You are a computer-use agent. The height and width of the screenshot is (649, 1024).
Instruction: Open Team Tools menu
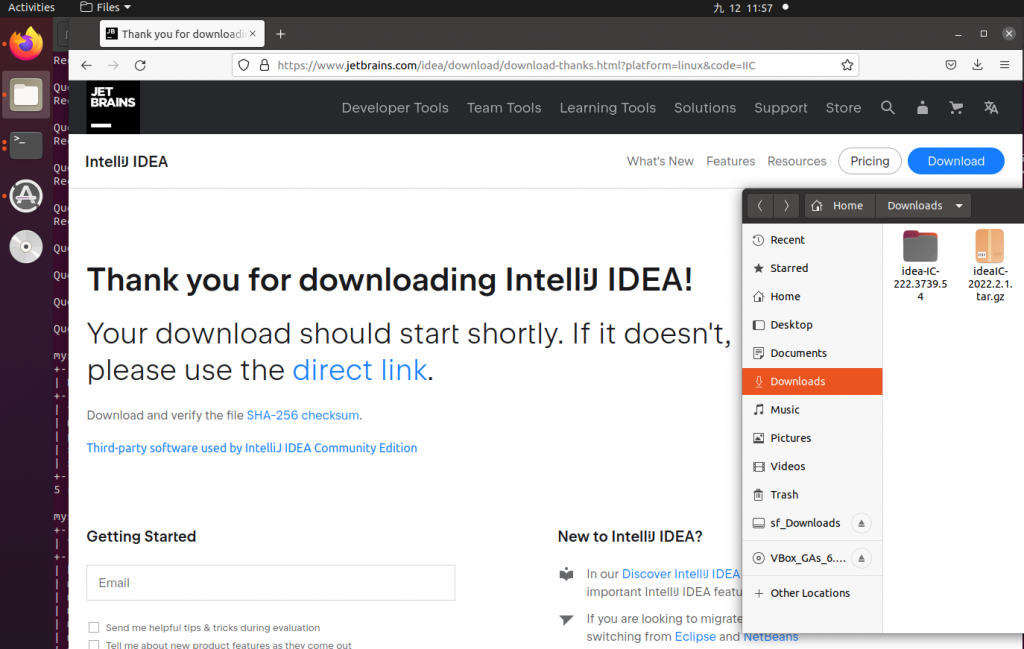(x=504, y=108)
